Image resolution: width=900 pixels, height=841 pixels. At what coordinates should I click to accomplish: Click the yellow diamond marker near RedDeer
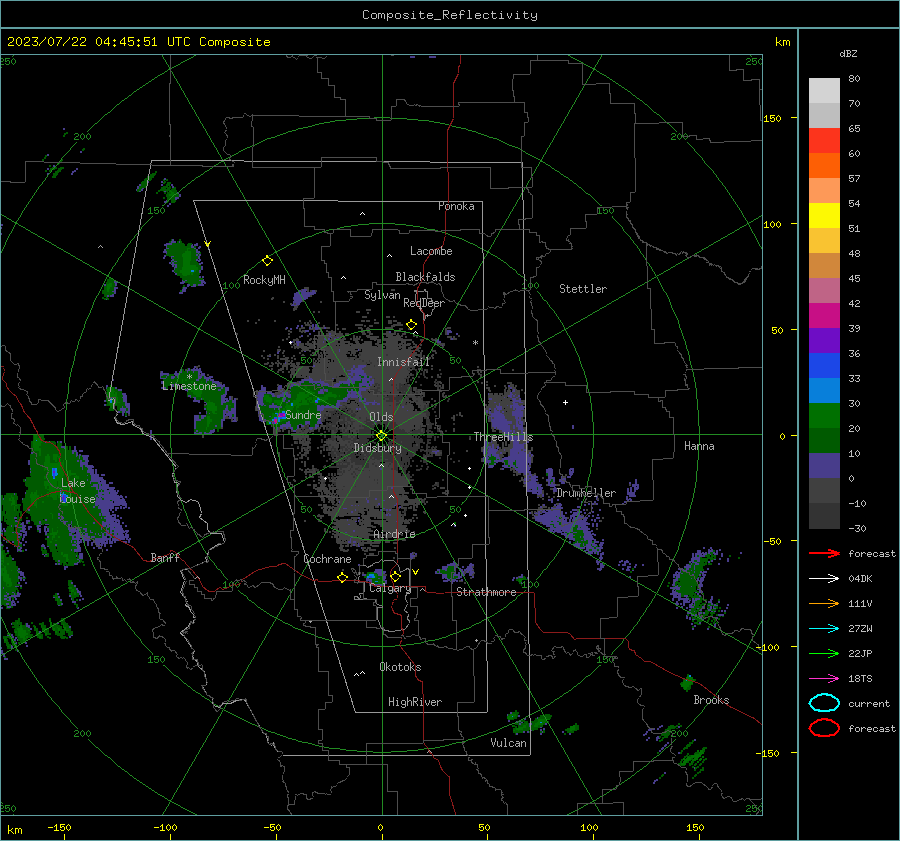click(411, 325)
